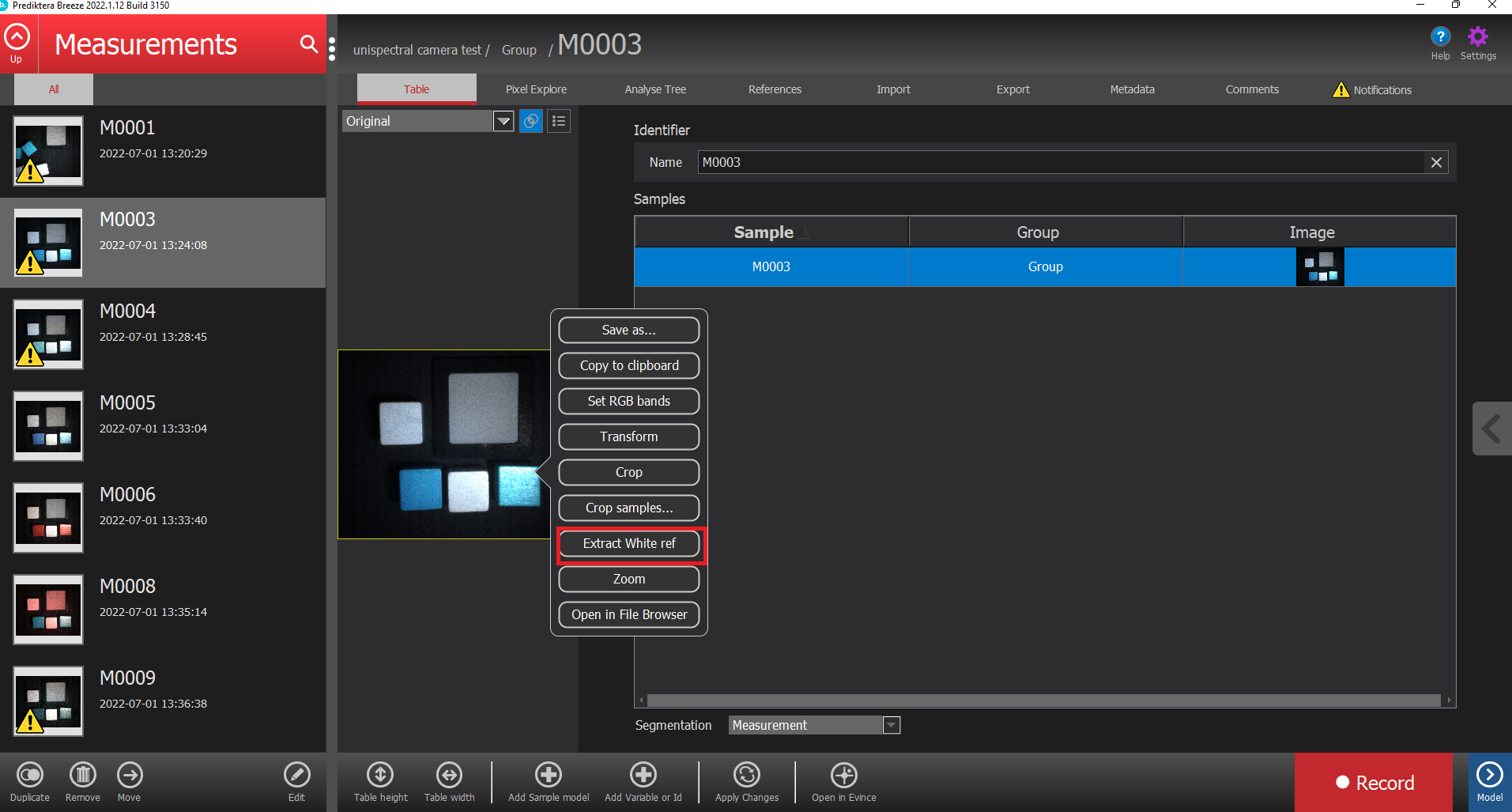Toggle the blue link icon beside Original
Viewport: 1512px width, 812px height.
[531, 121]
